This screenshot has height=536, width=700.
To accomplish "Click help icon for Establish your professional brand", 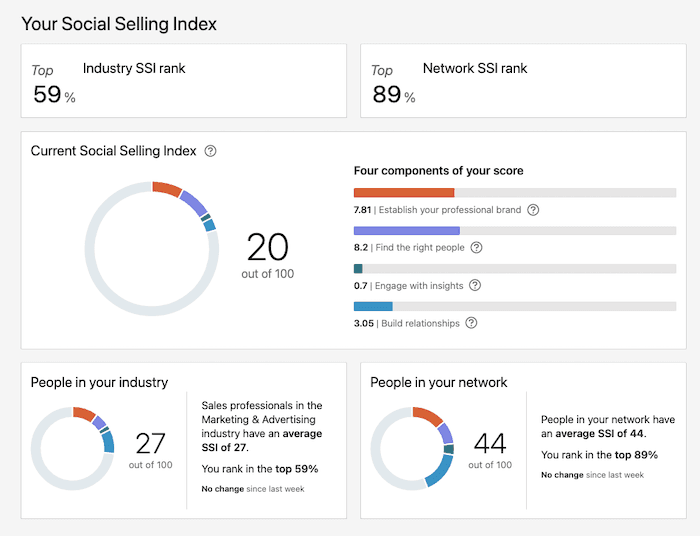I will coord(533,210).
